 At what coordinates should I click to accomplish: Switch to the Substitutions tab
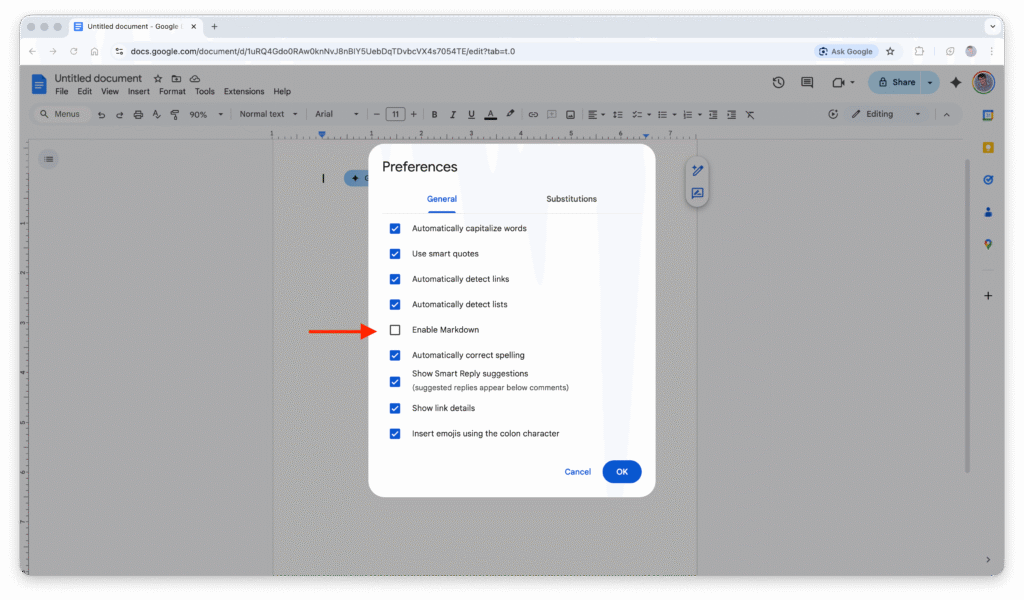(571, 199)
